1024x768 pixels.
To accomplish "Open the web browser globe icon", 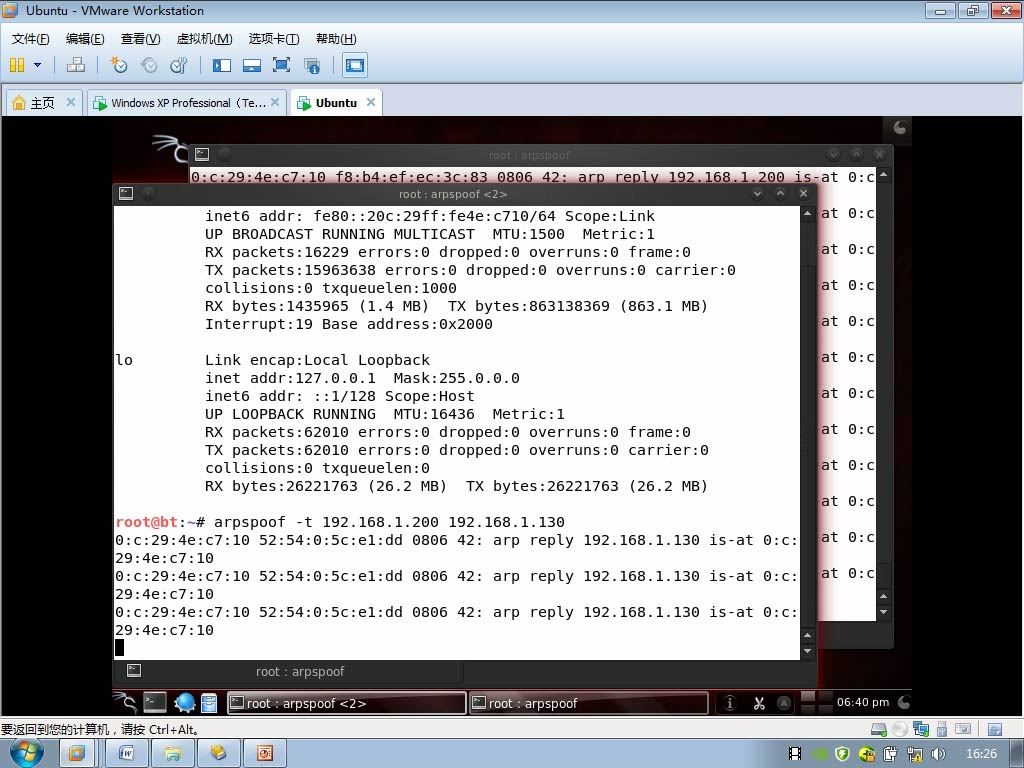I will pyautogui.click(x=185, y=703).
